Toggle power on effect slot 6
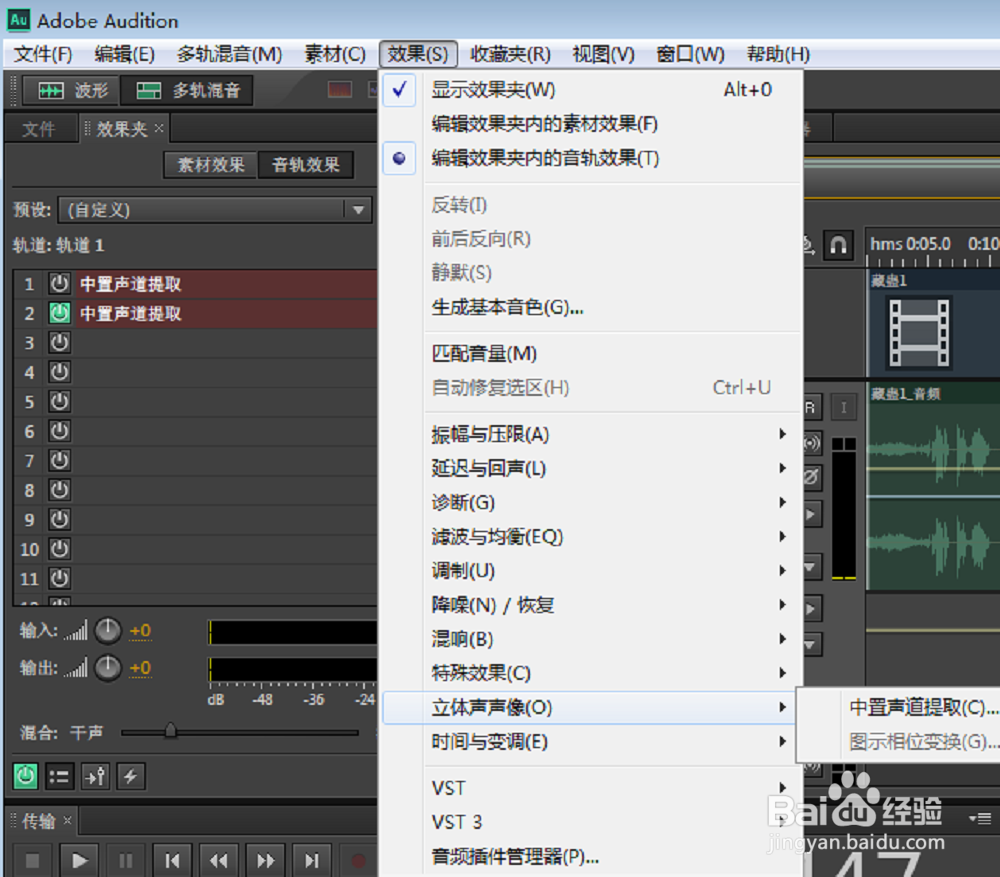 59,431
